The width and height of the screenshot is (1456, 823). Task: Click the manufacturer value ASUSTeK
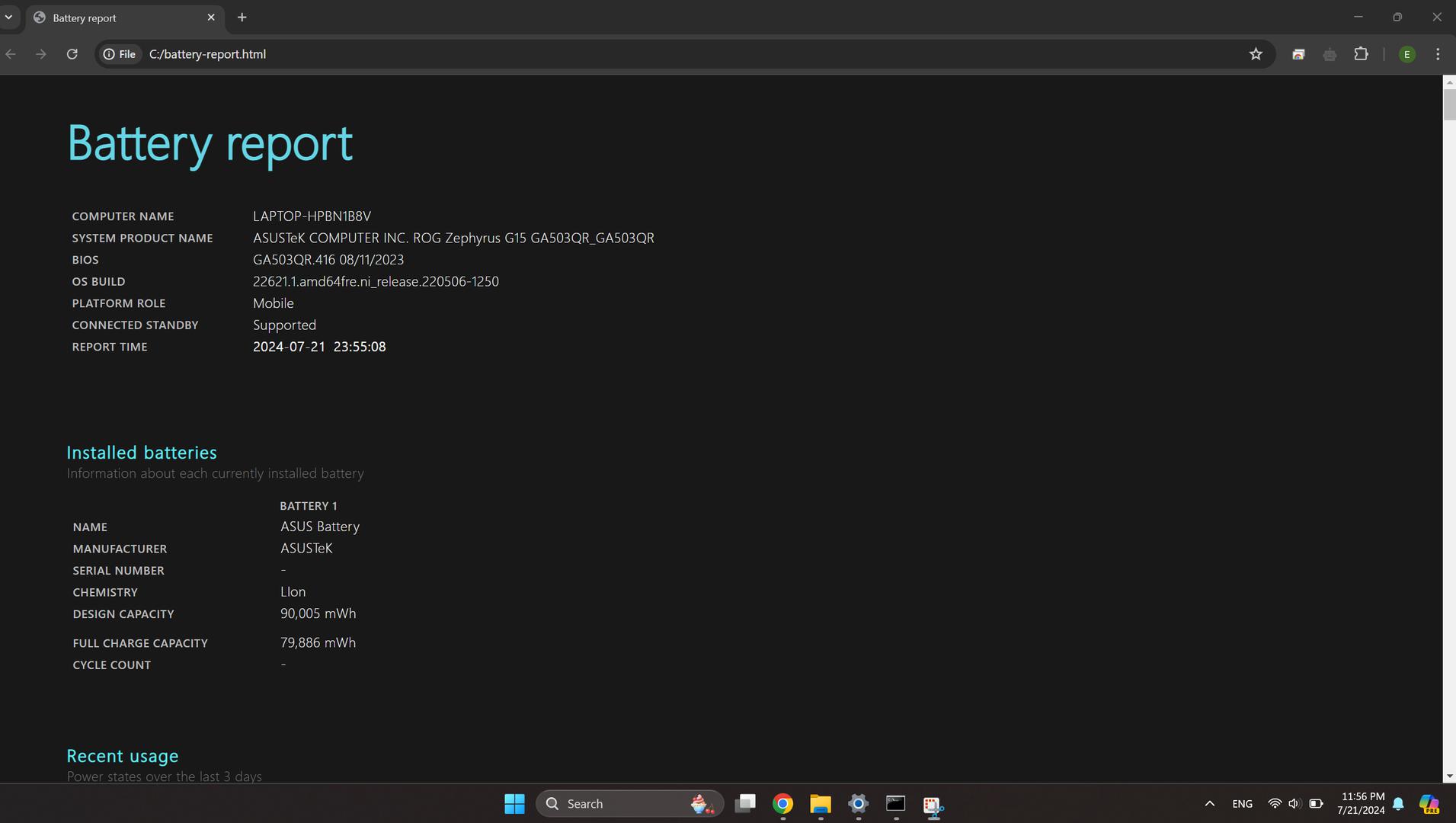pos(306,549)
